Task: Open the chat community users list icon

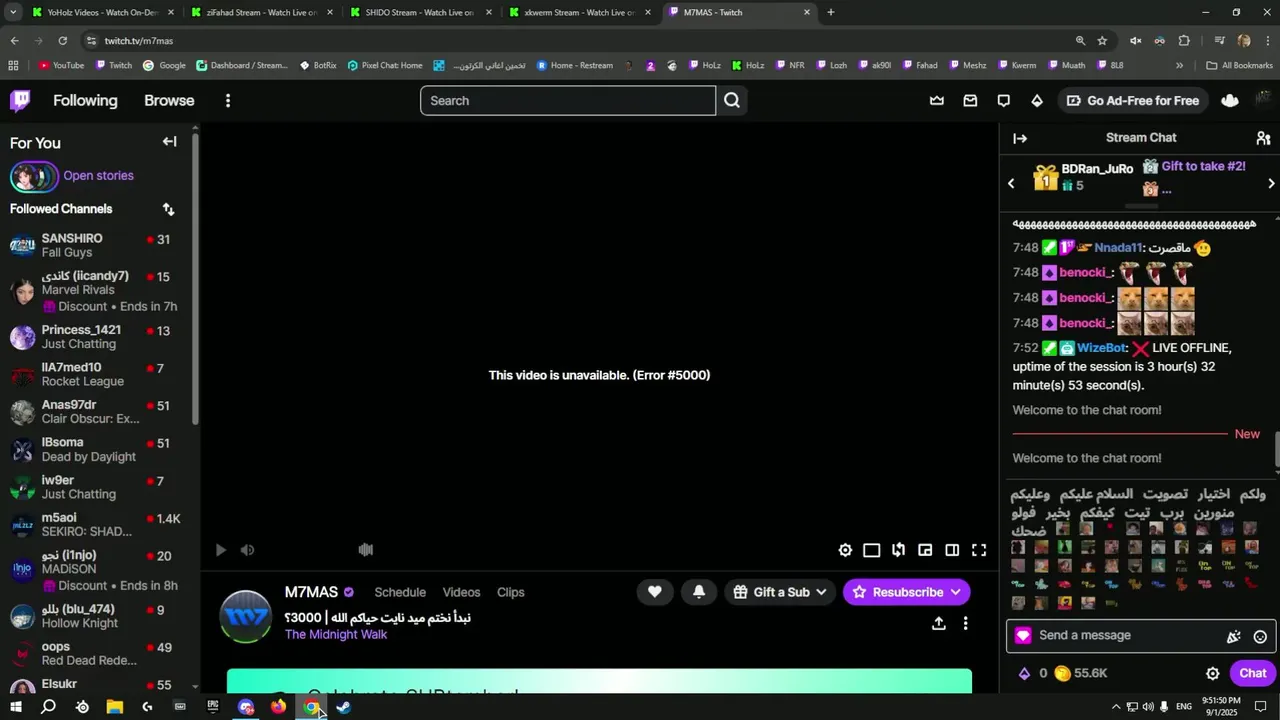Action: pyautogui.click(x=1263, y=138)
